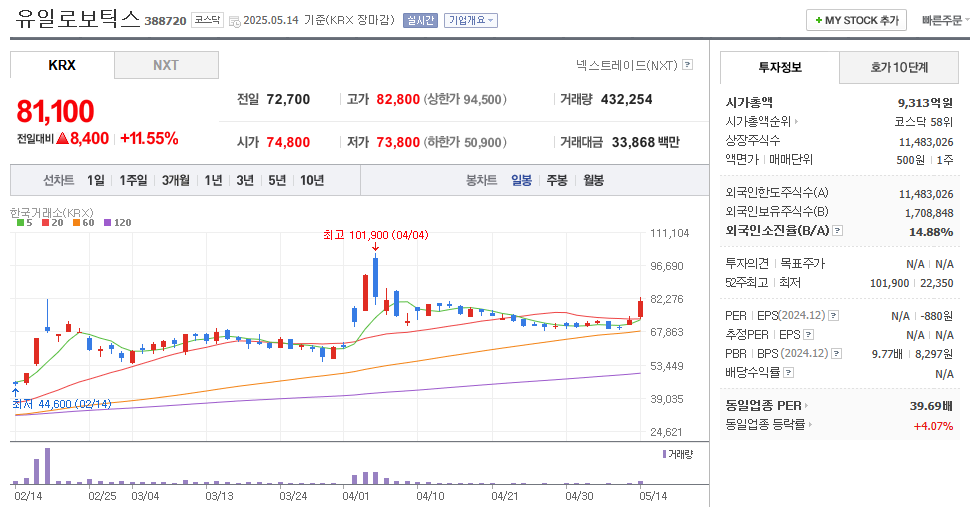Open the help icon beside 배당수익률
Viewport: 975px width, 507px height.
pyautogui.click(x=788, y=373)
